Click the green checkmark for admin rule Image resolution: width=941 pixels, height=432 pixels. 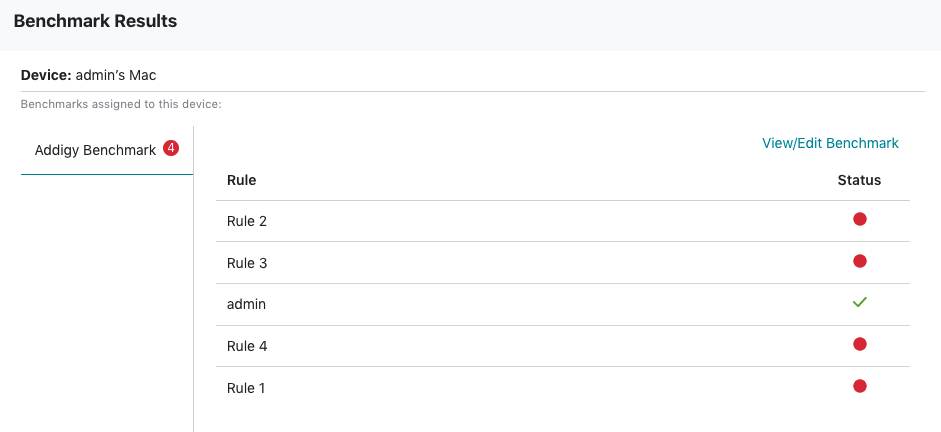point(859,302)
